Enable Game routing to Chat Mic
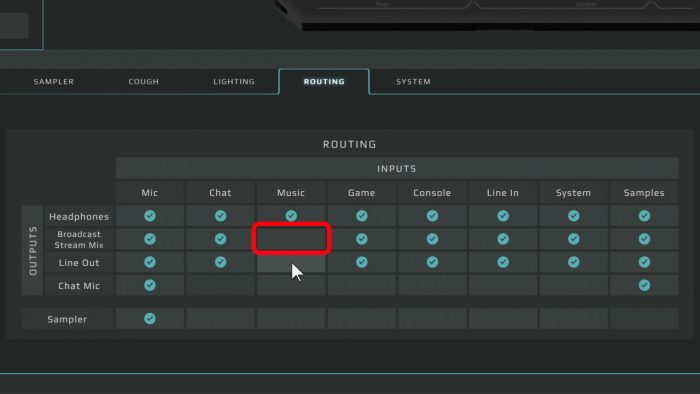Viewport: 700px width, 394px height. 362,286
